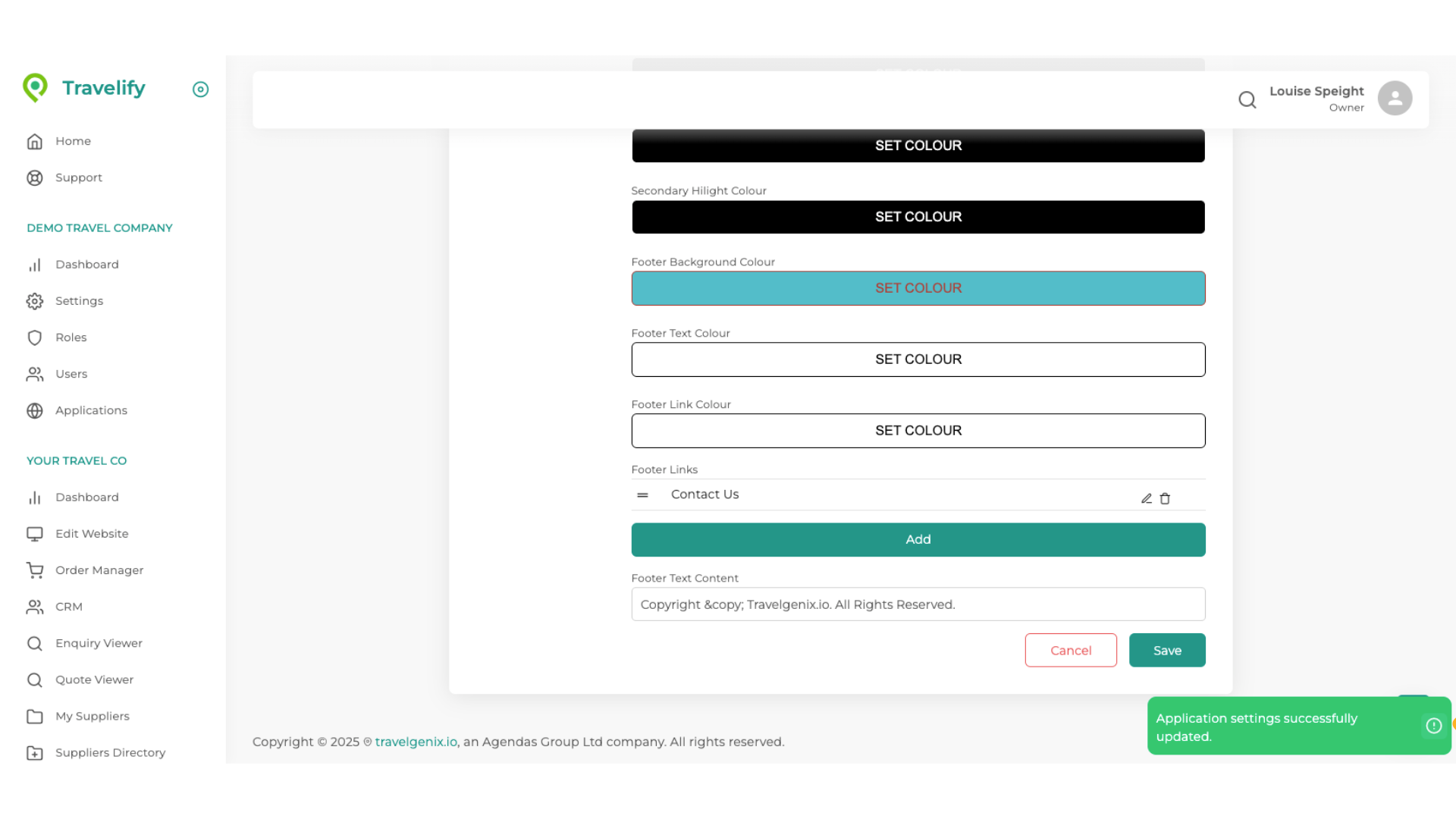1456x819 pixels.
Task: Toggle the sidebar collapse circle icon
Action: (200, 89)
